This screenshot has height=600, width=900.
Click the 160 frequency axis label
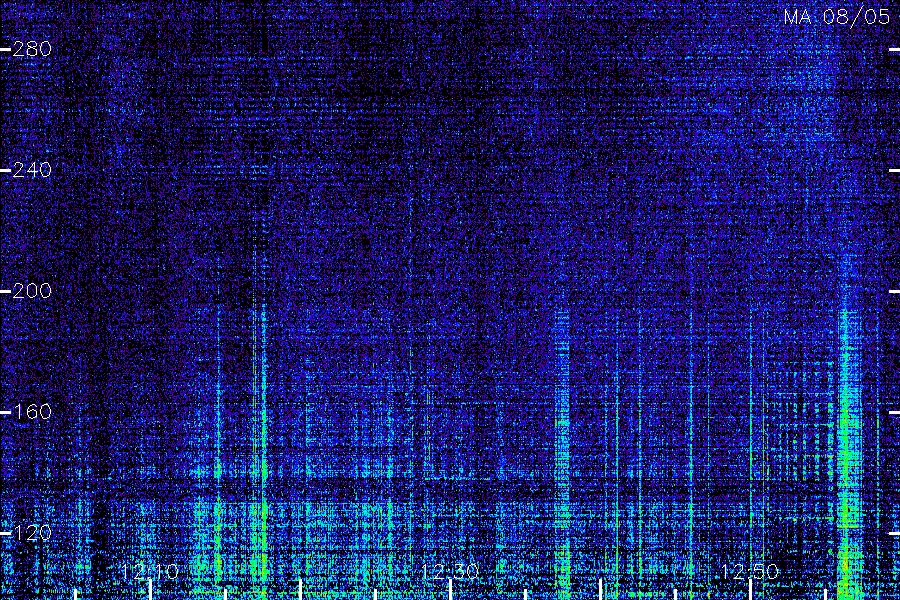click(x=32, y=412)
